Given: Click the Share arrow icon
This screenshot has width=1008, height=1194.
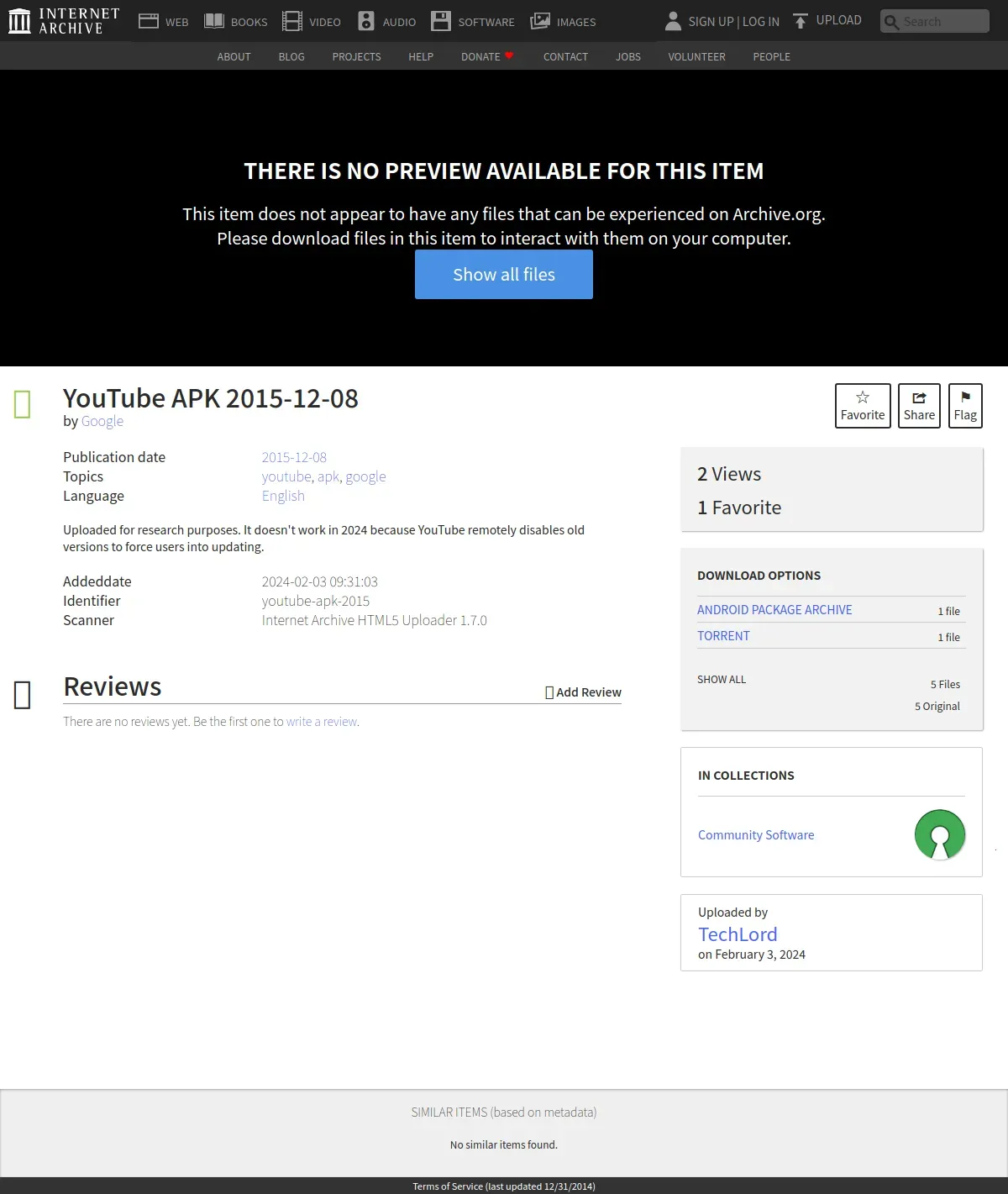Looking at the screenshot, I should pyautogui.click(x=919, y=397).
